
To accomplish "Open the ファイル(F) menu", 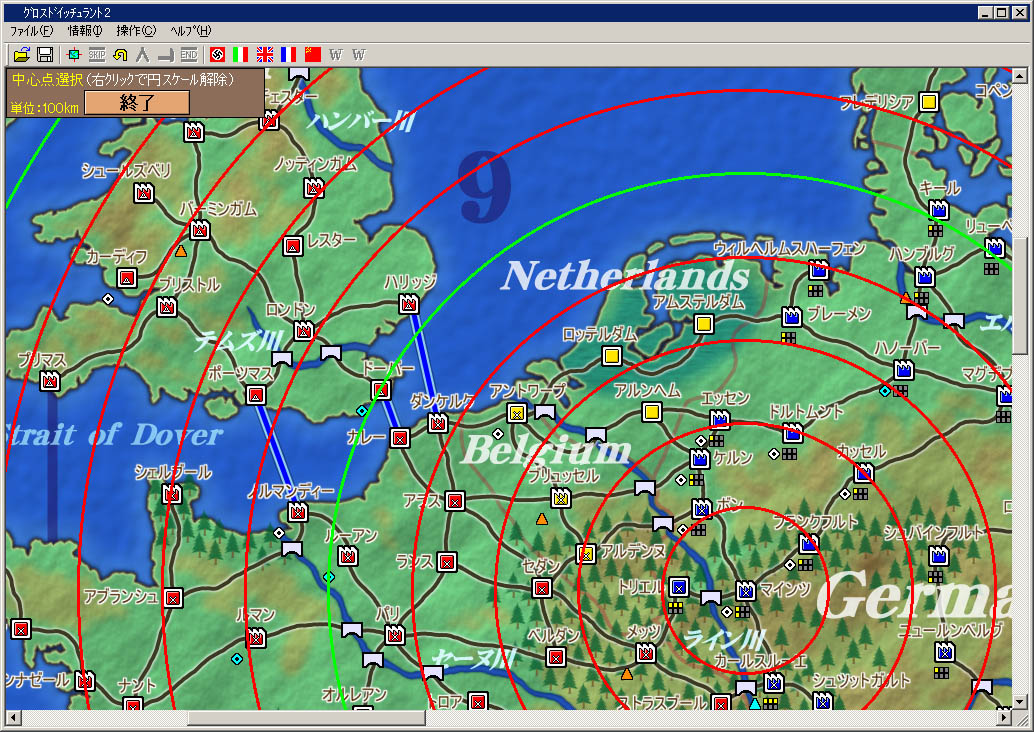I will [x=31, y=31].
